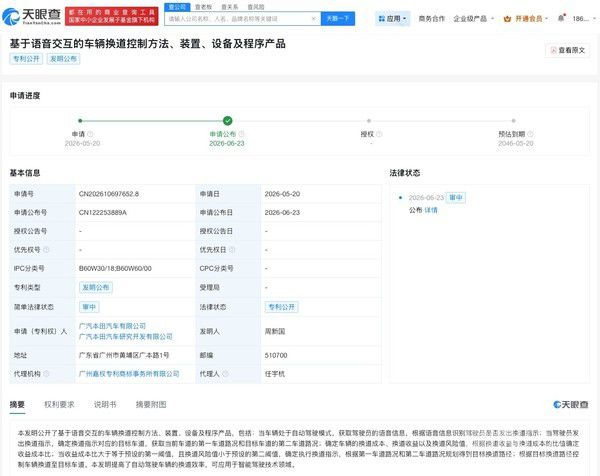Open the 应用 apps grid menu
This screenshot has height=476, width=600.
pos(392,18)
